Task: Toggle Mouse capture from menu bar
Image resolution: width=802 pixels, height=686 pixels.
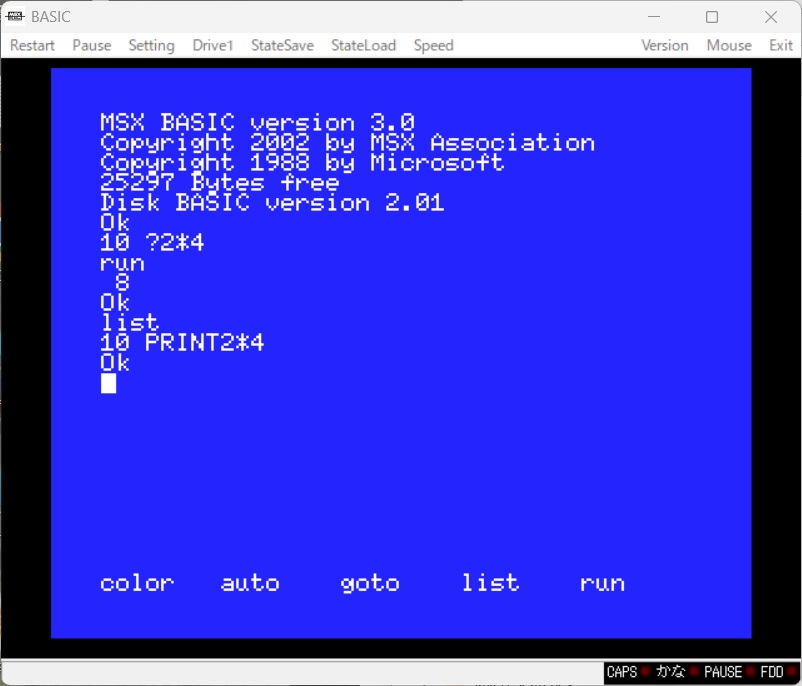Action: pyautogui.click(x=729, y=46)
